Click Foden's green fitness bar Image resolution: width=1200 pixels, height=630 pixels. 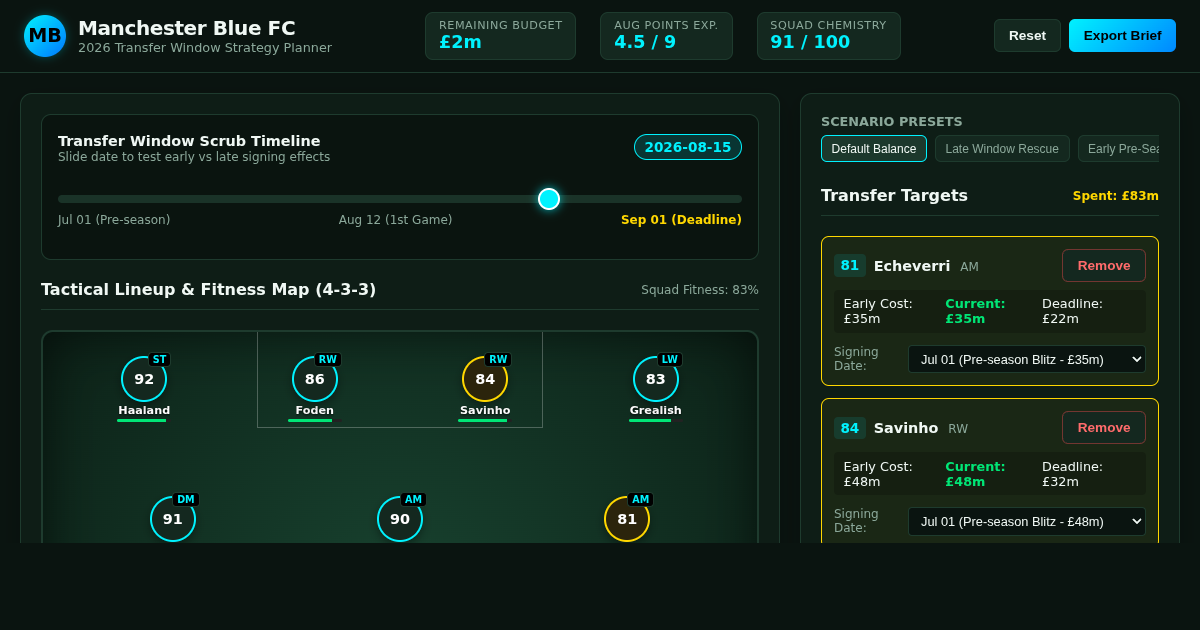(310, 420)
